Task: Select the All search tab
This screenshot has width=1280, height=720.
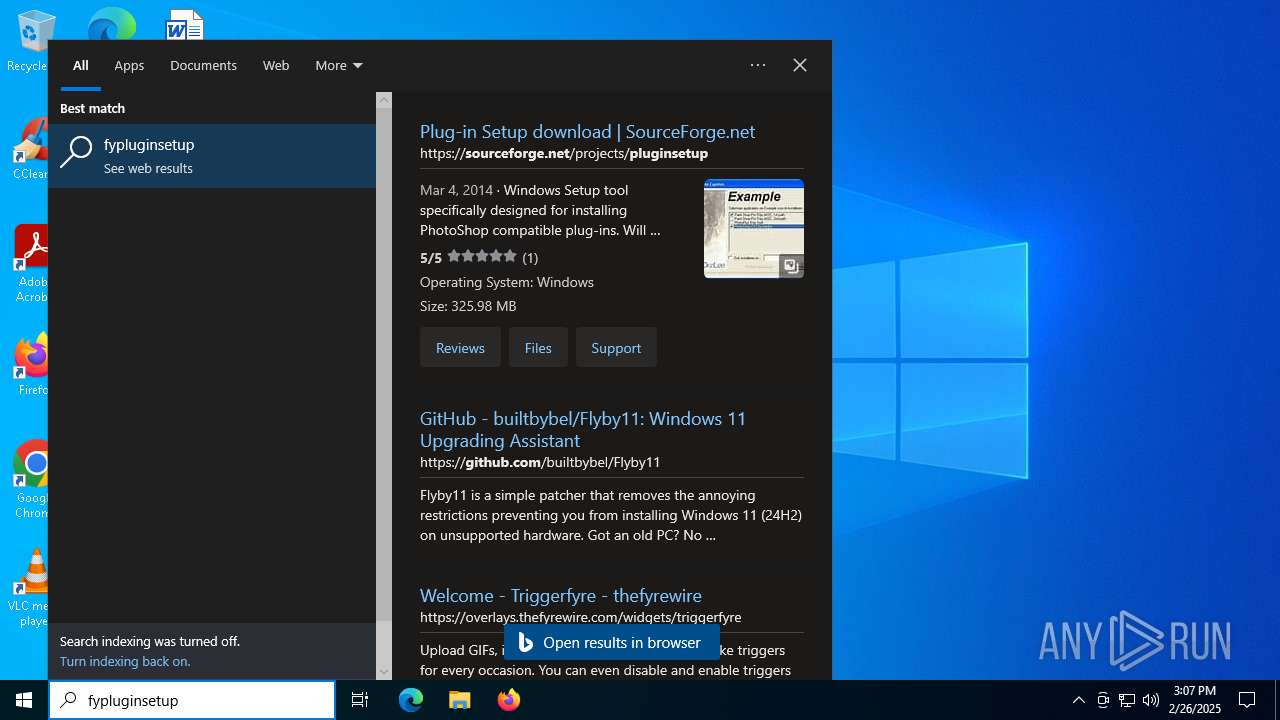Action: coord(81,65)
